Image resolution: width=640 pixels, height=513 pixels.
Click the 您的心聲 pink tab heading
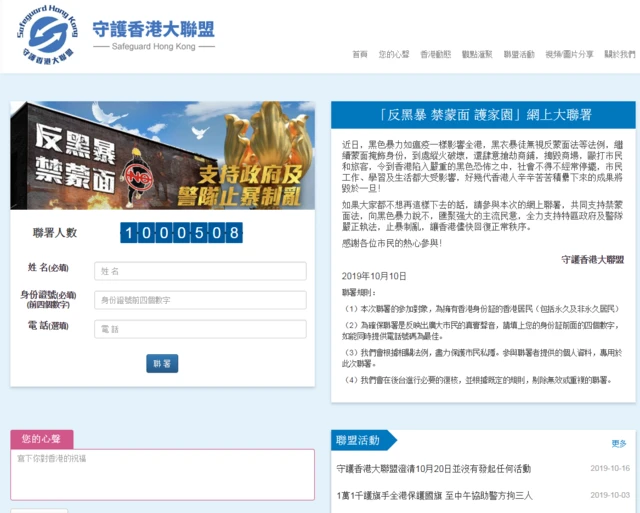tap(42, 439)
